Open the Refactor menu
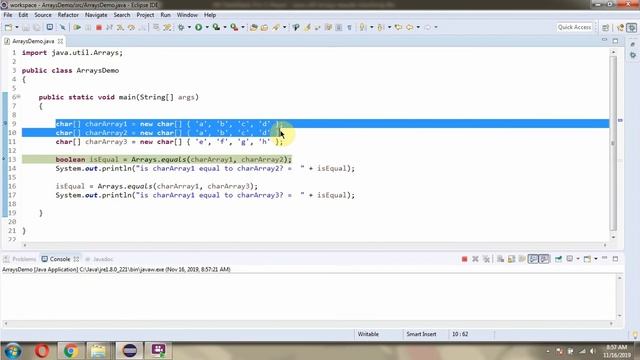 68,15
